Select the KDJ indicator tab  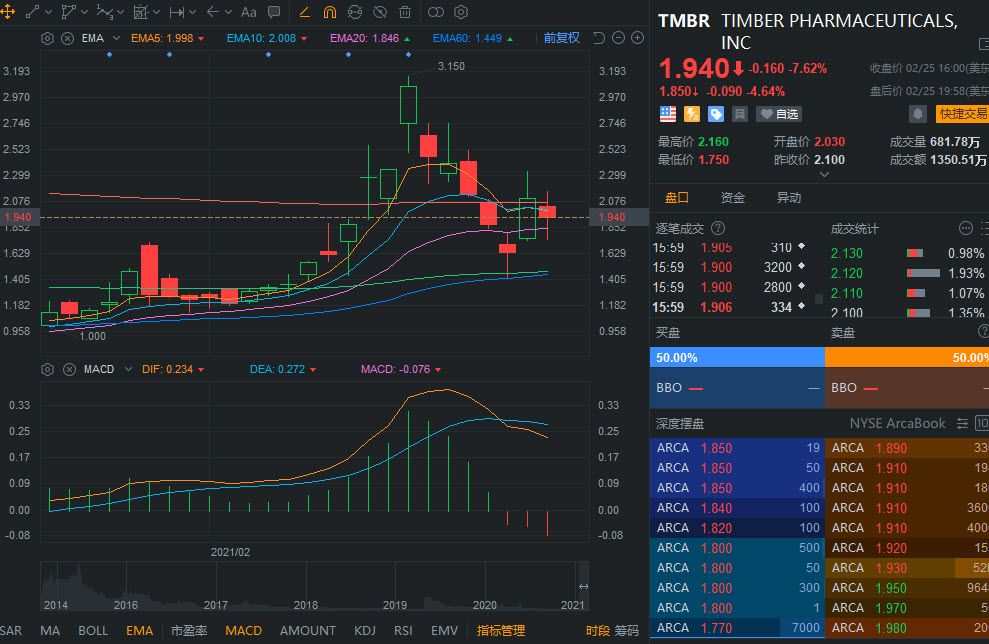(x=365, y=631)
